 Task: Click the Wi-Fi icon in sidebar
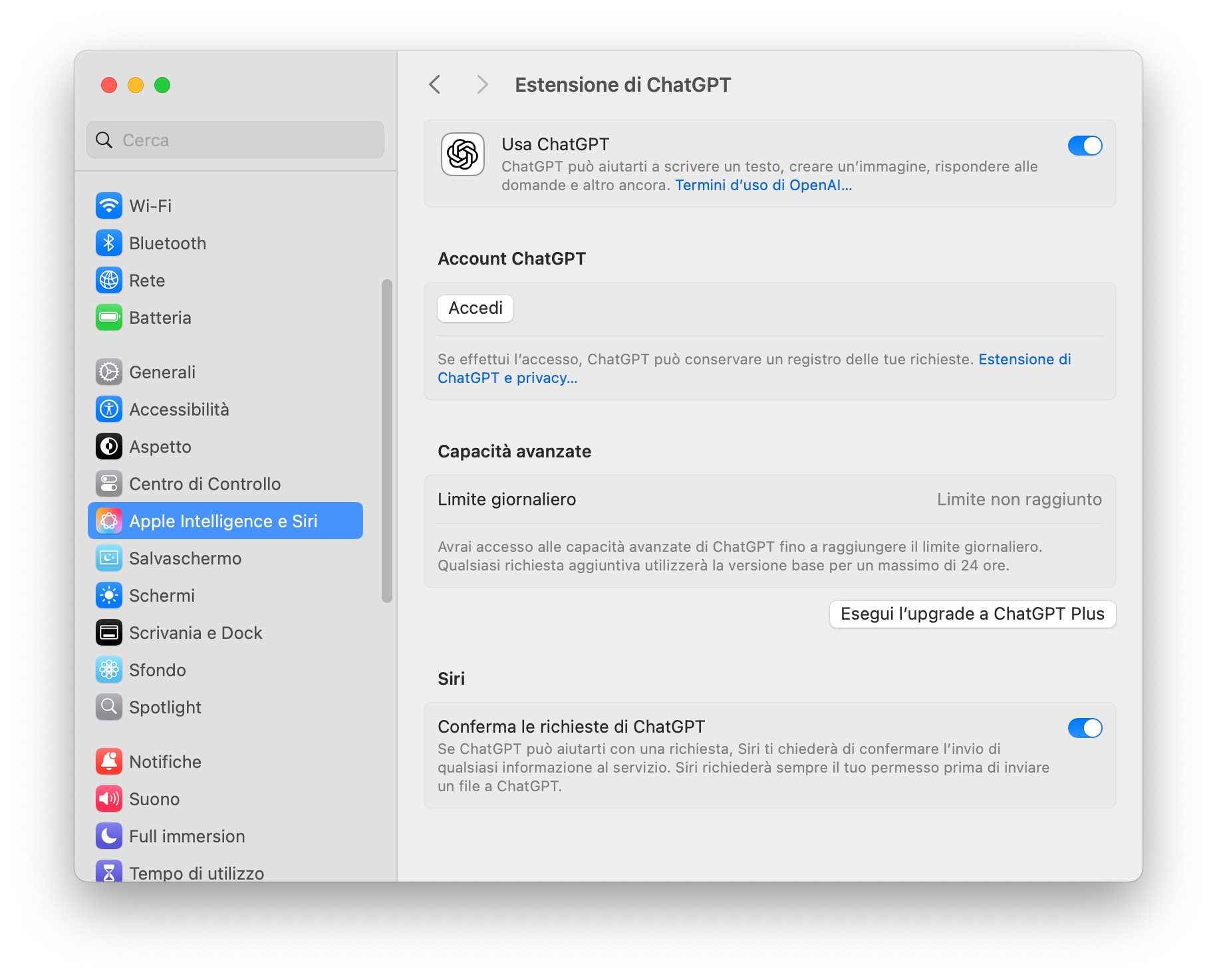pyautogui.click(x=109, y=206)
